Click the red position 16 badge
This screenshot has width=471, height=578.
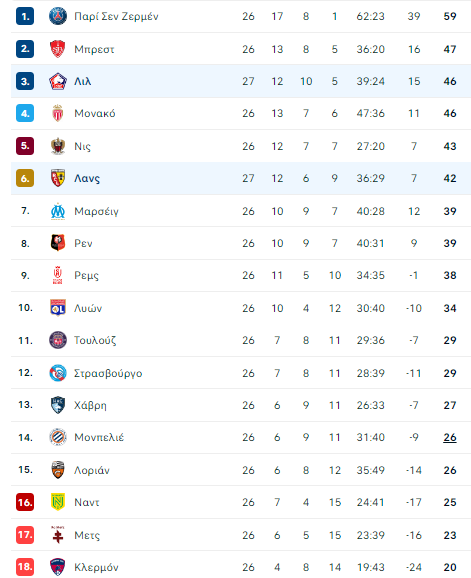[x=25, y=502]
